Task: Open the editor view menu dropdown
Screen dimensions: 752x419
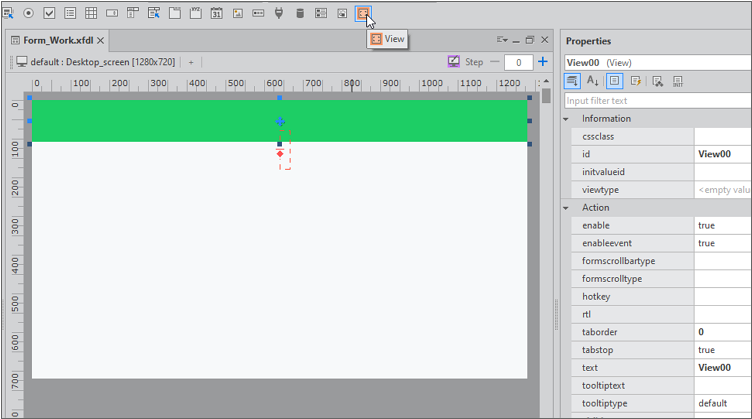Action: point(502,40)
